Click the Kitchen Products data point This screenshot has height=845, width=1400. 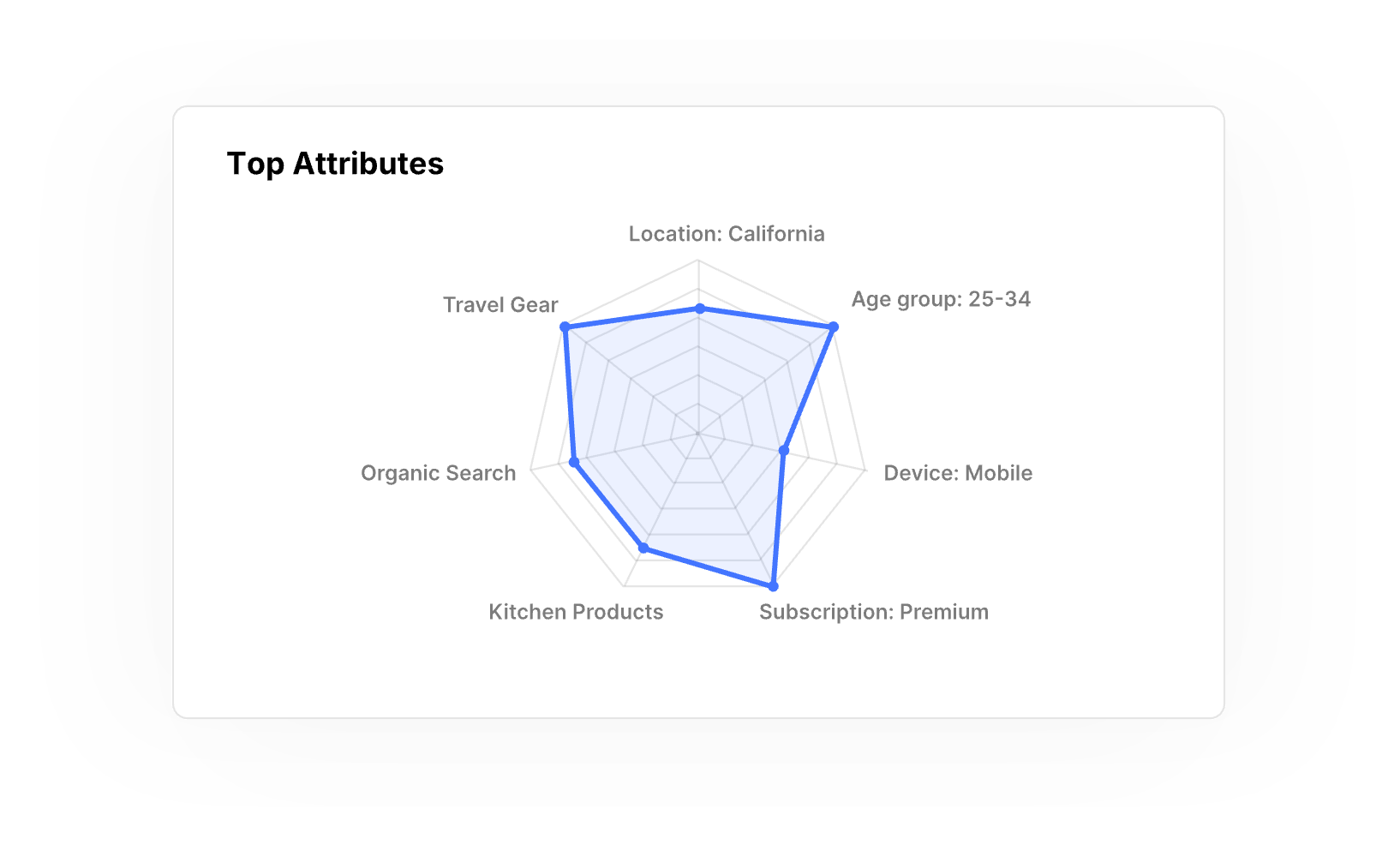pyautogui.click(x=644, y=548)
